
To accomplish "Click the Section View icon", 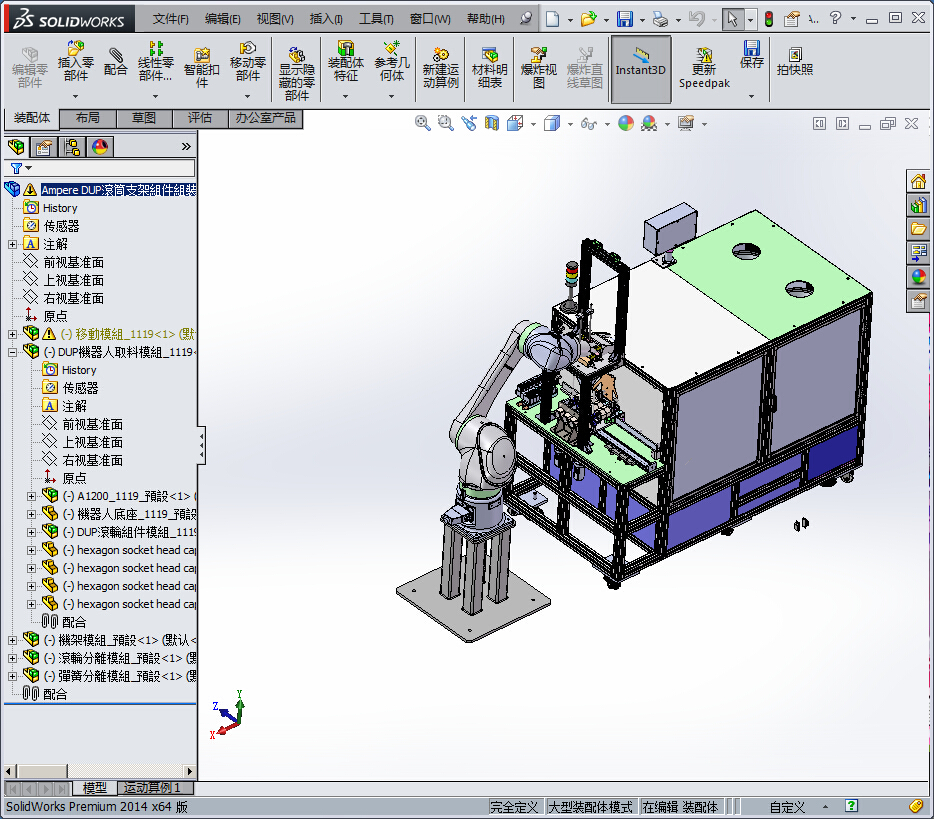I will (x=491, y=123).
